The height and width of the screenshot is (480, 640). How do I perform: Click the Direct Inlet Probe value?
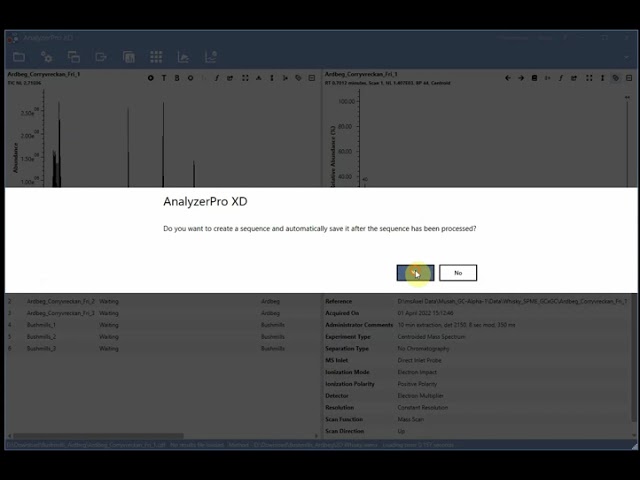[419, 360]
